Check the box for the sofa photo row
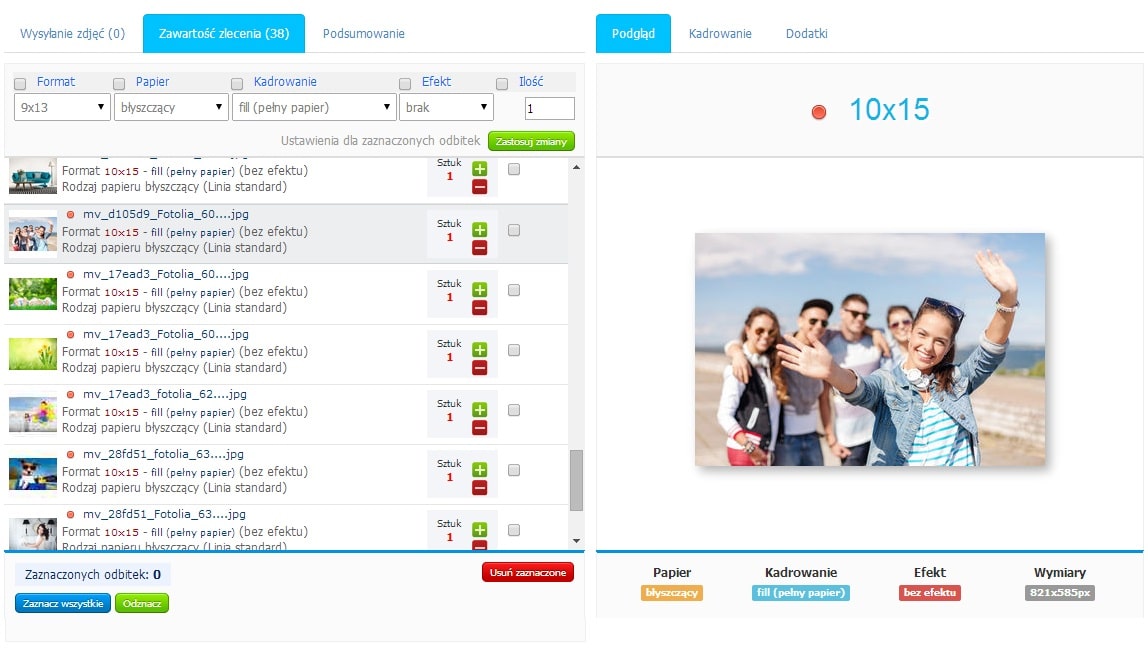The image size is (1148, 649). coord(514,169)
